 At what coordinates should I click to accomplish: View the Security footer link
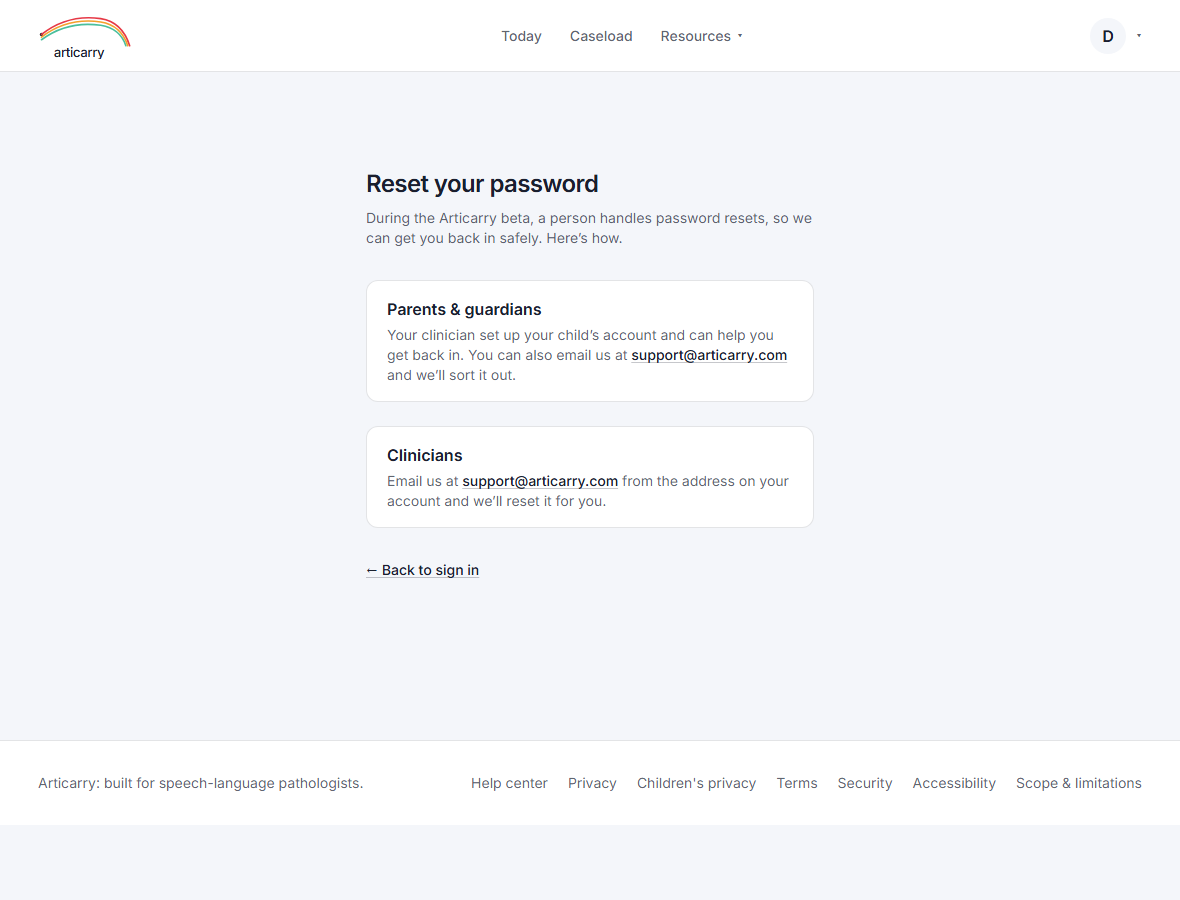(x=865, y=783)
